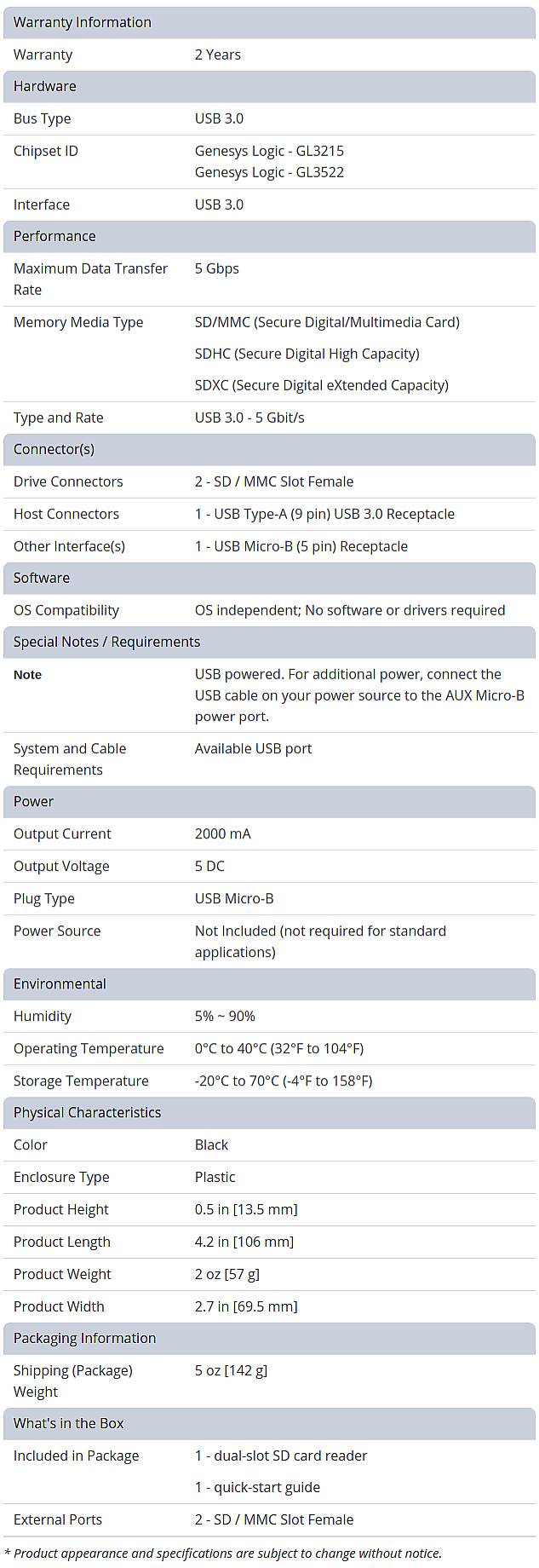Screen dimensions: 539x1568
Task: Click the quick-start guide package item
Action: (x=257, y=1487)
